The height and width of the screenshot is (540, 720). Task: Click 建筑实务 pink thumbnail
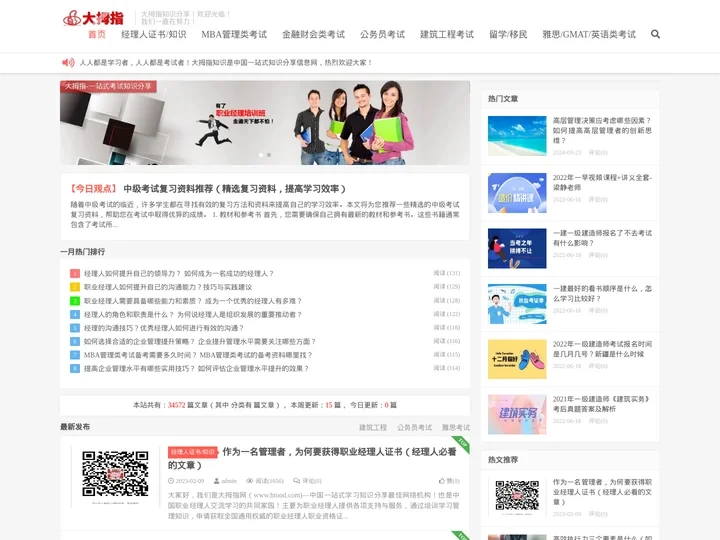pyautogui.click(x=517, y=415)
